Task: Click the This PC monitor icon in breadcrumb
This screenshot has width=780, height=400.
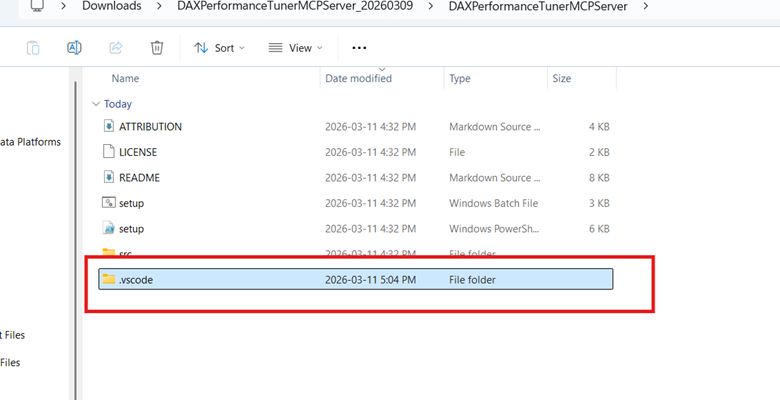Action: pos(37,6)
